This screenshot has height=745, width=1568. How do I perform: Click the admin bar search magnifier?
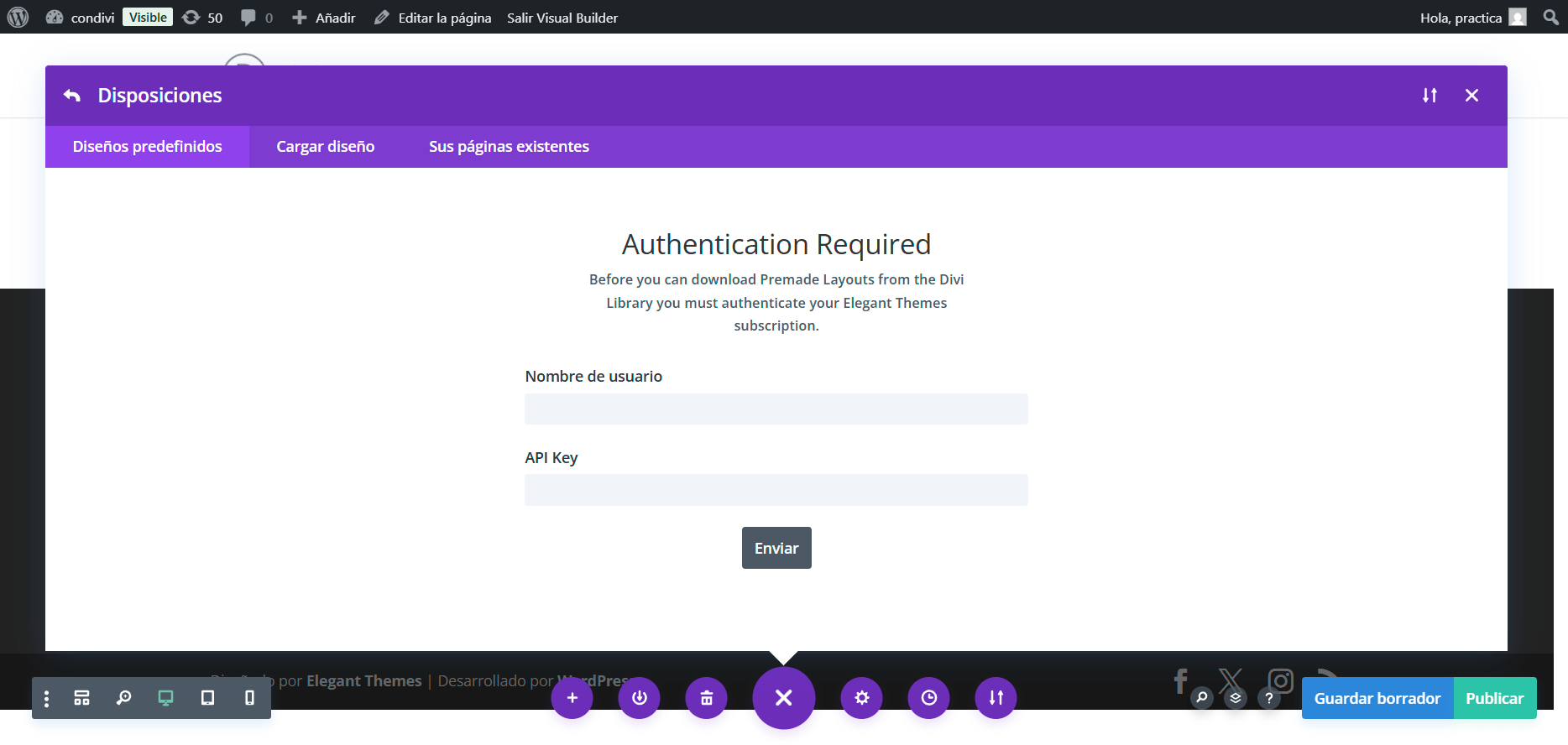(x=1550, y=17)
